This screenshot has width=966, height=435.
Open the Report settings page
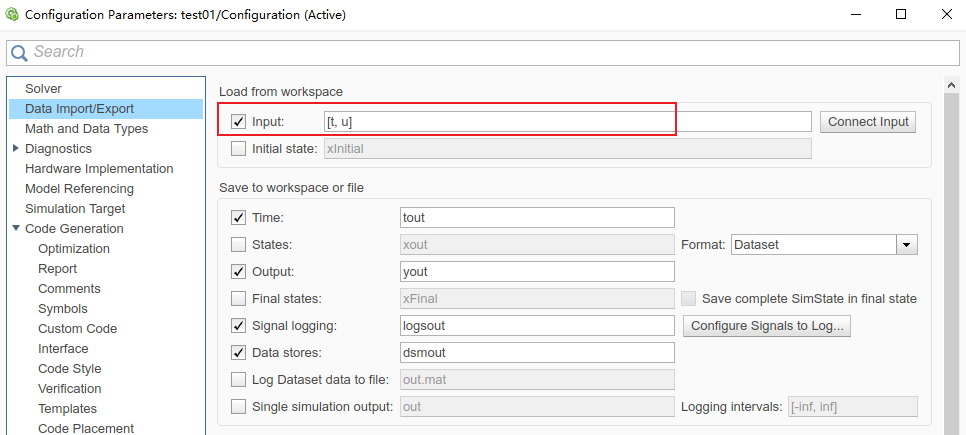tap(57, 269)
